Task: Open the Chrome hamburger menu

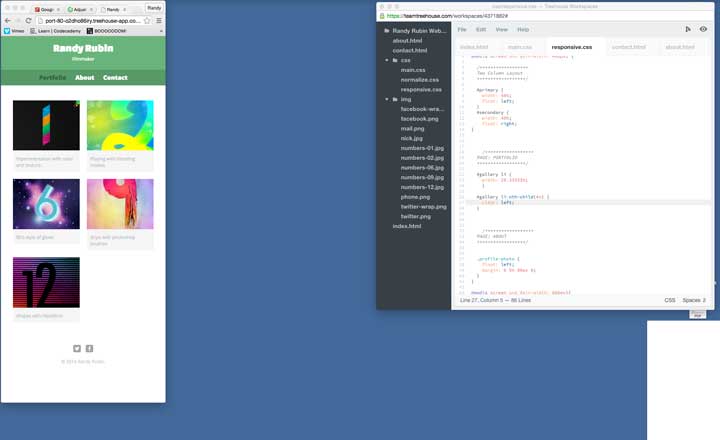Action: click(x=158, y=20)
